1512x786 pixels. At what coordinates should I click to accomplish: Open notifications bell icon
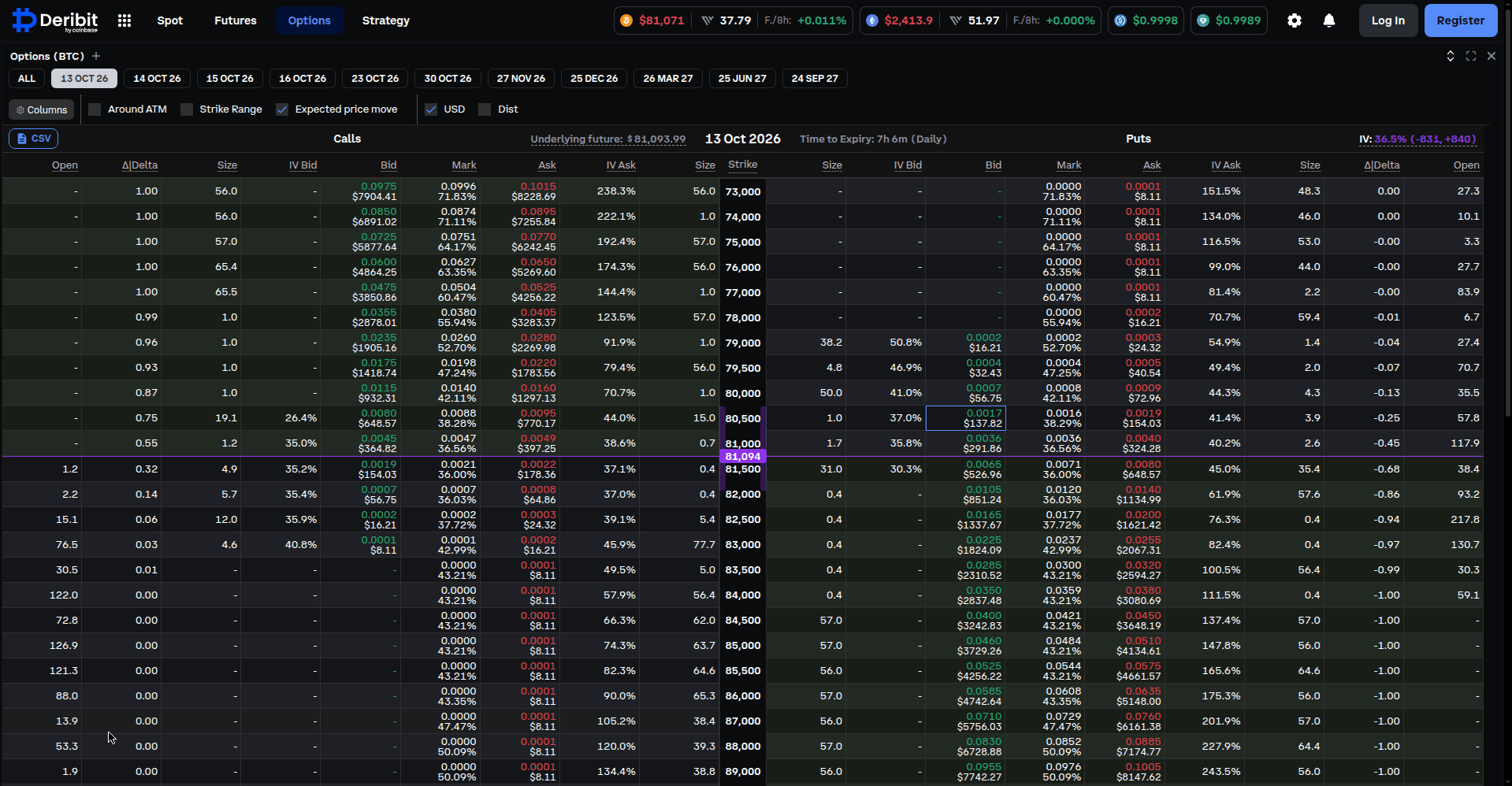click(1329, 20)
